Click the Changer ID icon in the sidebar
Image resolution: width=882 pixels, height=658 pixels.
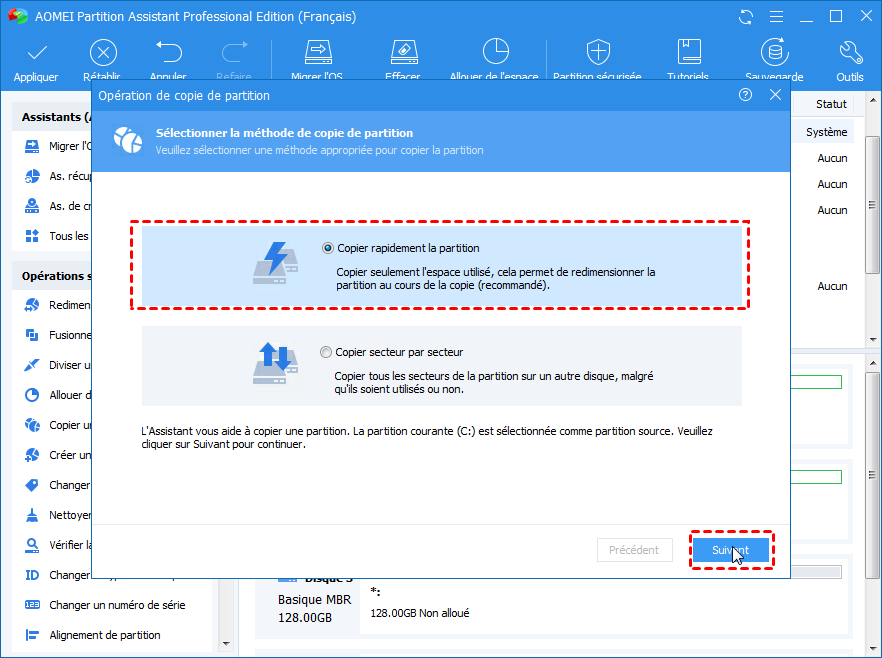pos(32,575)
